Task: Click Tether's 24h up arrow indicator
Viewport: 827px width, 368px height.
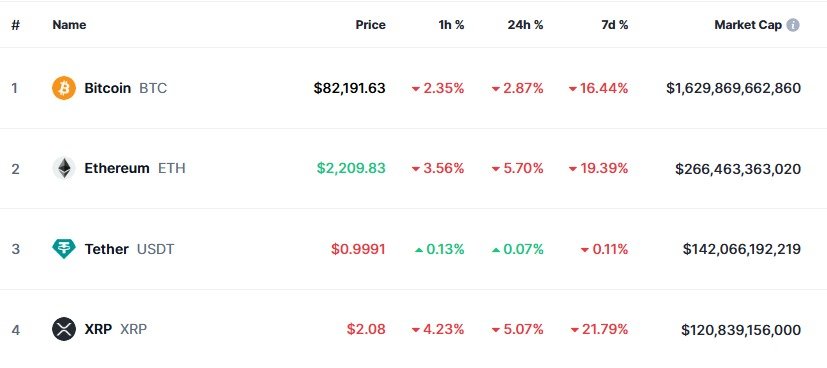Action: click(x=495, y=250)
